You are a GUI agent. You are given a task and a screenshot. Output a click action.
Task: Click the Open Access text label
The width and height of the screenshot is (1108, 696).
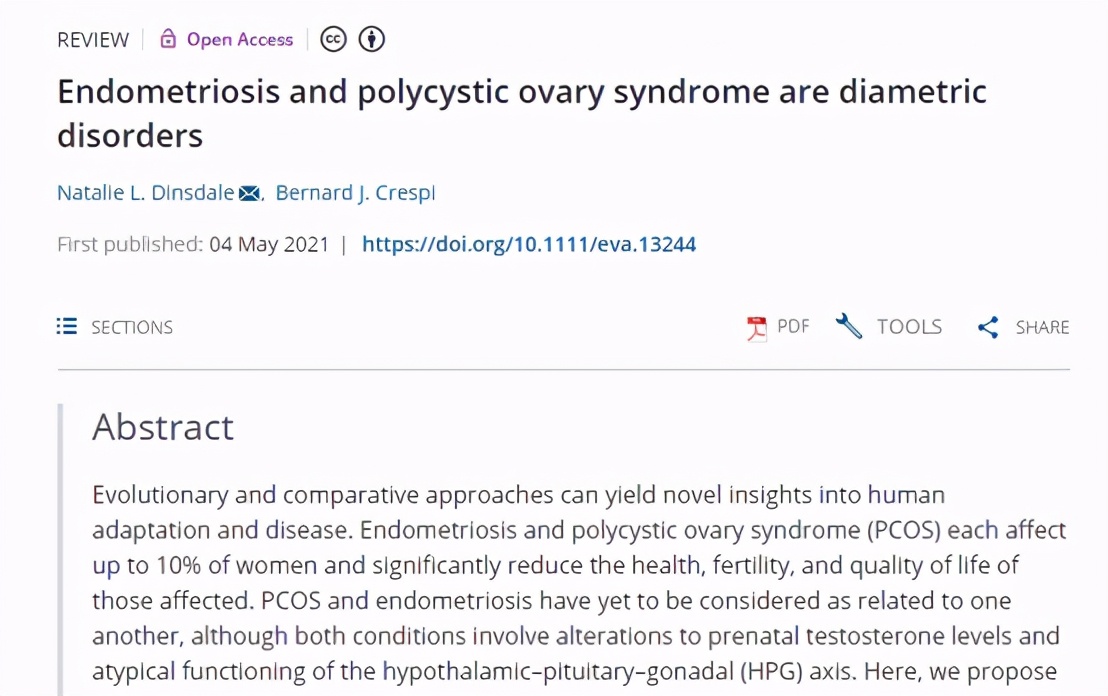click(x=240, y=40)
